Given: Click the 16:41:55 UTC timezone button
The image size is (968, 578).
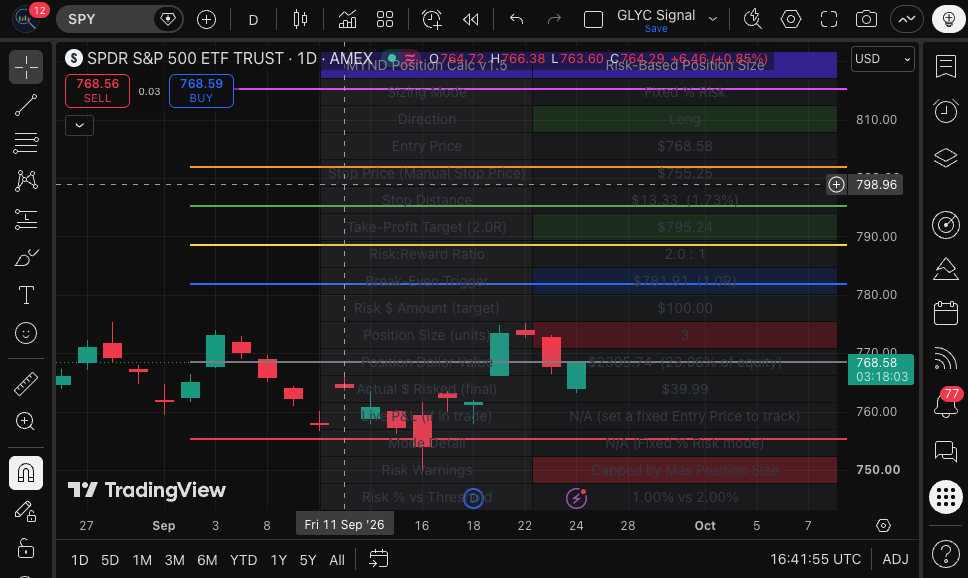Looking at the screenshot, I should (x=816, y=559).
